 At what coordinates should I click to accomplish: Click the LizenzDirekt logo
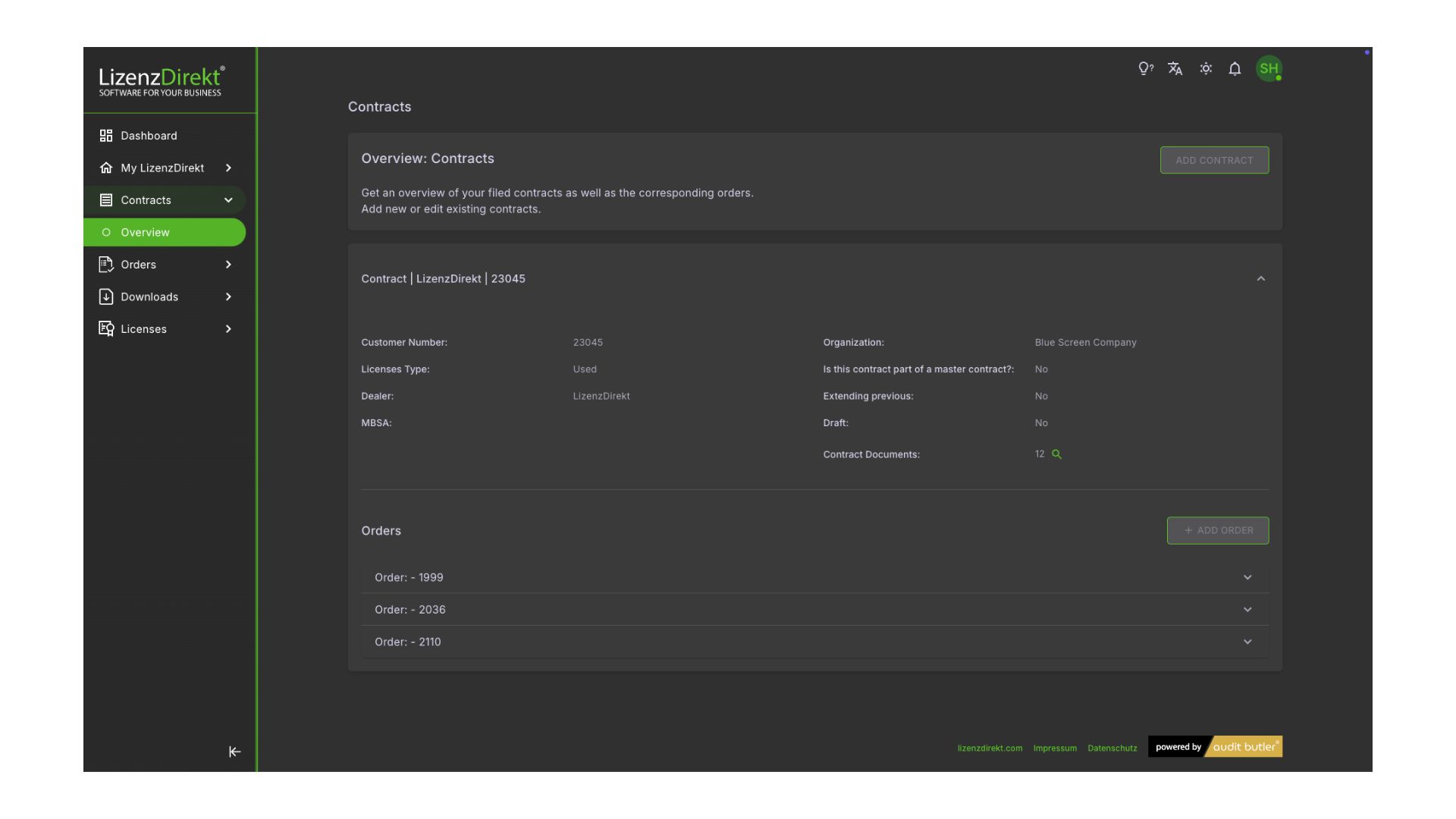click(162, 81)
